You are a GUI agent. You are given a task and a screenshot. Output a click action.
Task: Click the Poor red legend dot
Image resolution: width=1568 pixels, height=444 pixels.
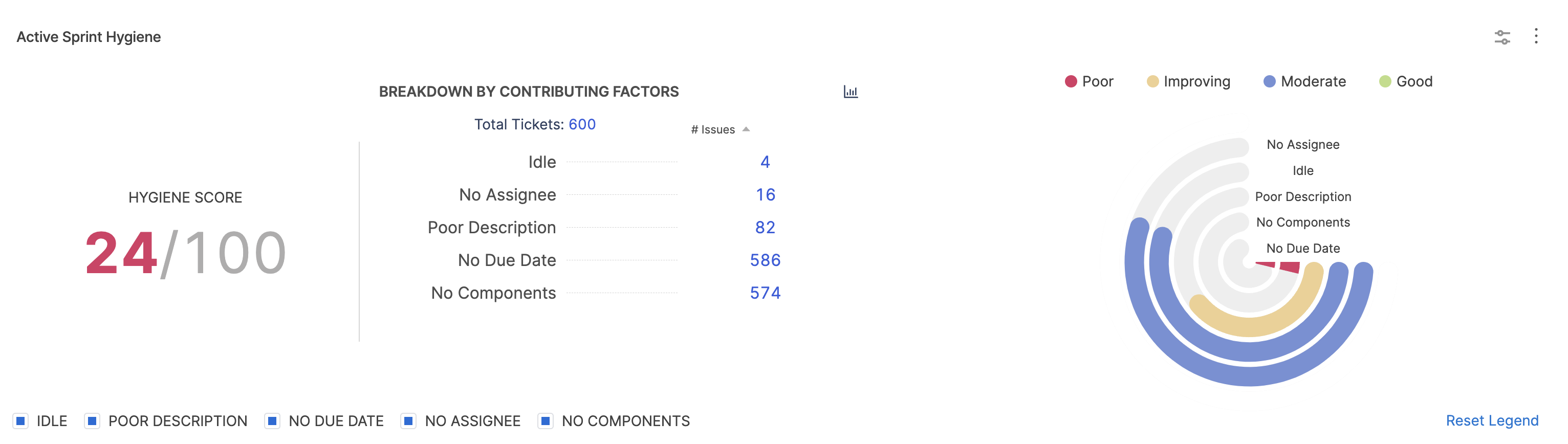[1071, 81]
